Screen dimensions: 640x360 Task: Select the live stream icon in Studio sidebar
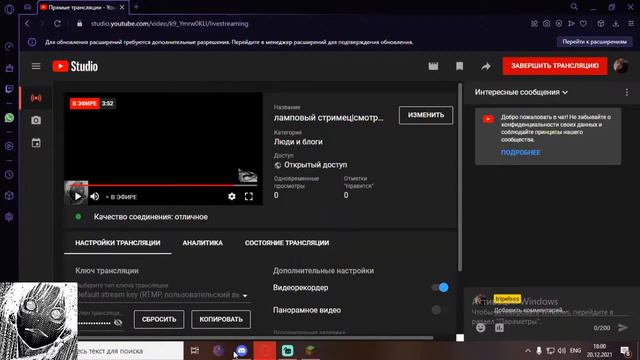click(36, 98)
